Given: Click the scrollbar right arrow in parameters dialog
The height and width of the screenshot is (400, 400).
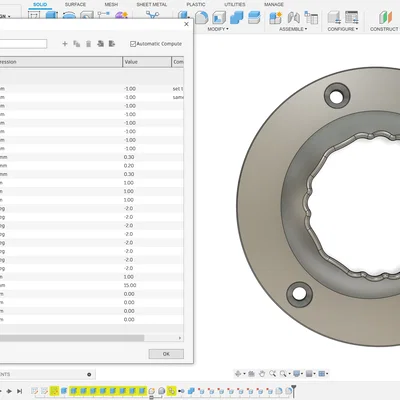Looking at the screenshot, I should [x=180, y=338].
